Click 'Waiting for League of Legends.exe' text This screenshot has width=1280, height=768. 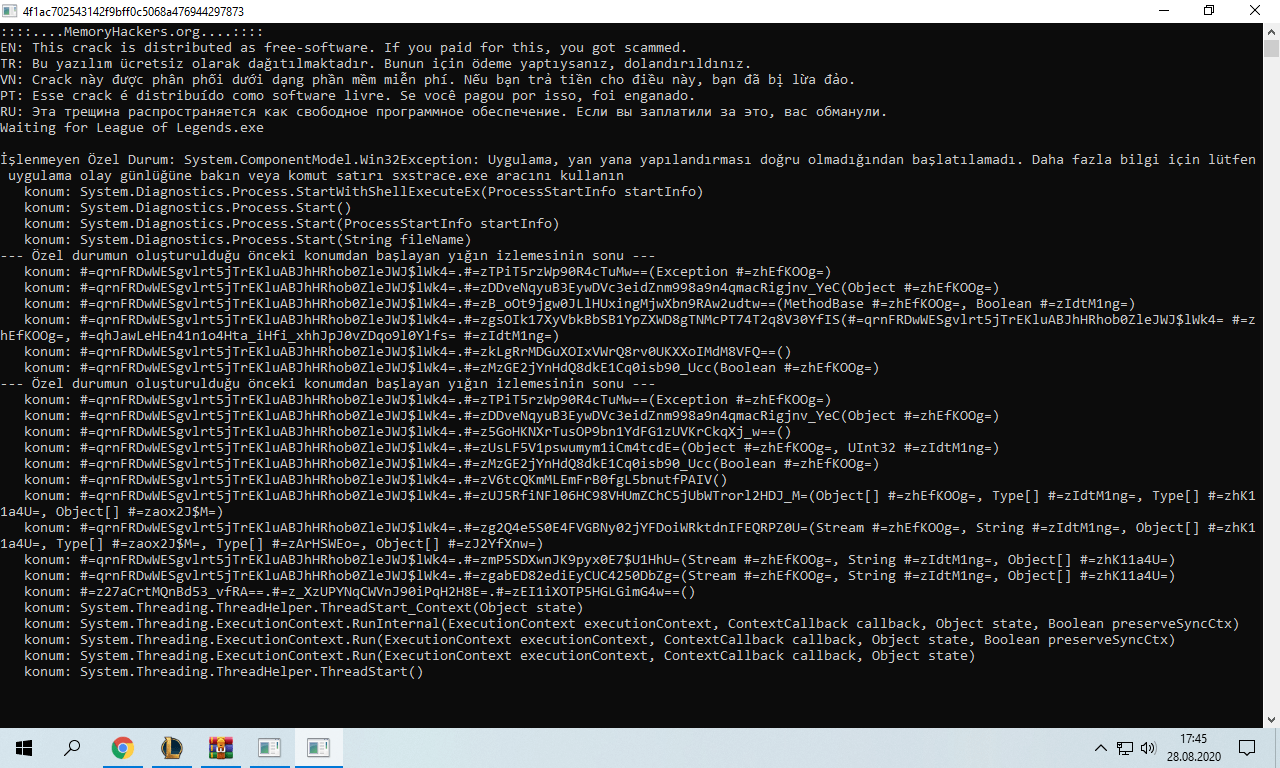tap(132, 128)
